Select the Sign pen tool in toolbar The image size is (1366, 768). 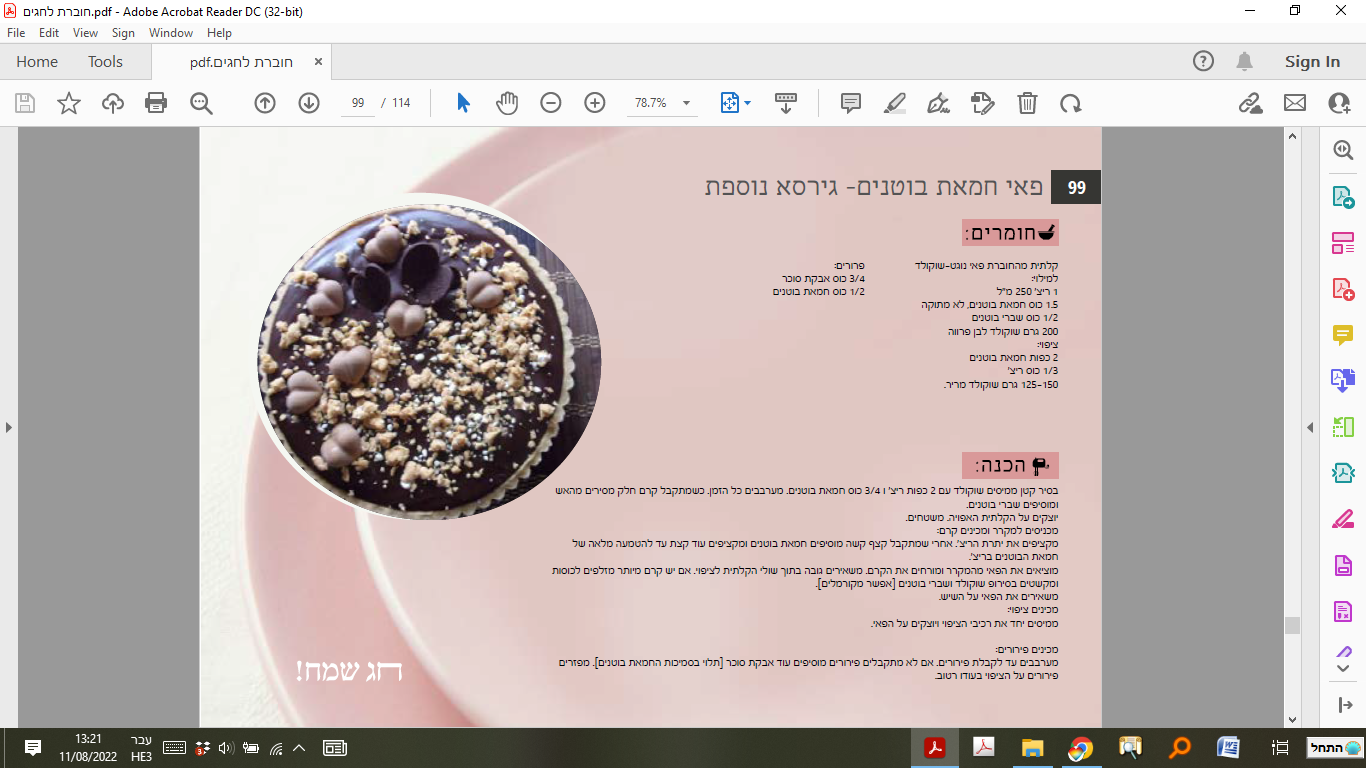click(x=938, y=103)
